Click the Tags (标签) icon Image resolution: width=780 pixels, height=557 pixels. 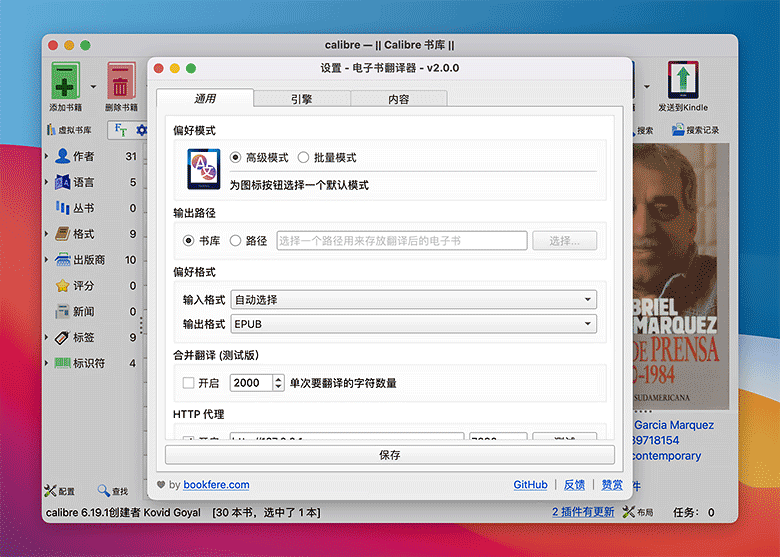[x=63, y=337]
